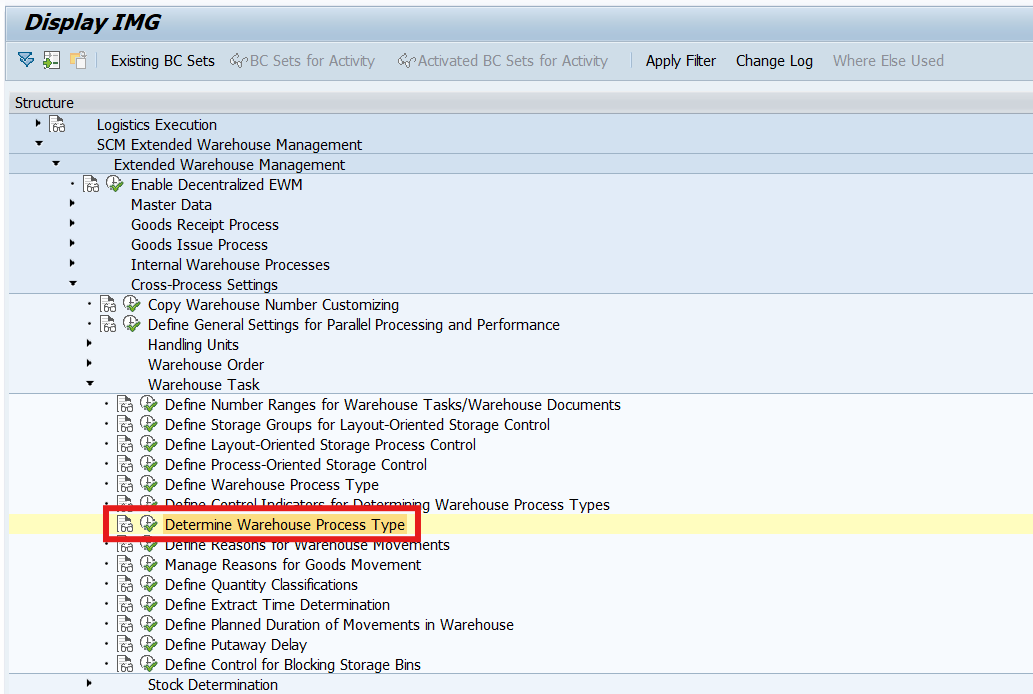Execute Define Control for Blocking Storage Bins
1033x694 pixels.
coord(149,664)
